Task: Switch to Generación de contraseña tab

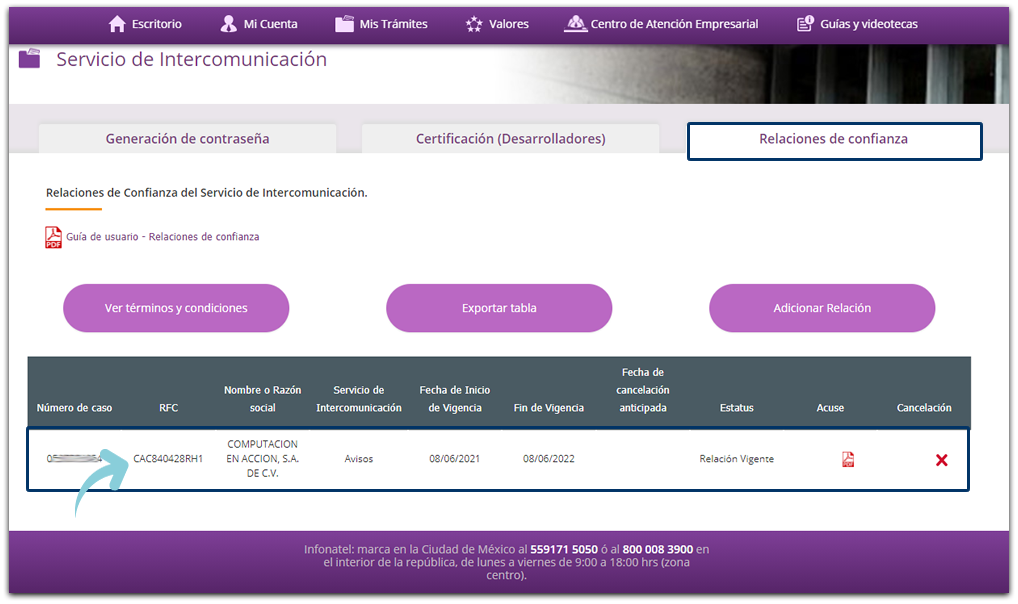Action: (187, 139)
